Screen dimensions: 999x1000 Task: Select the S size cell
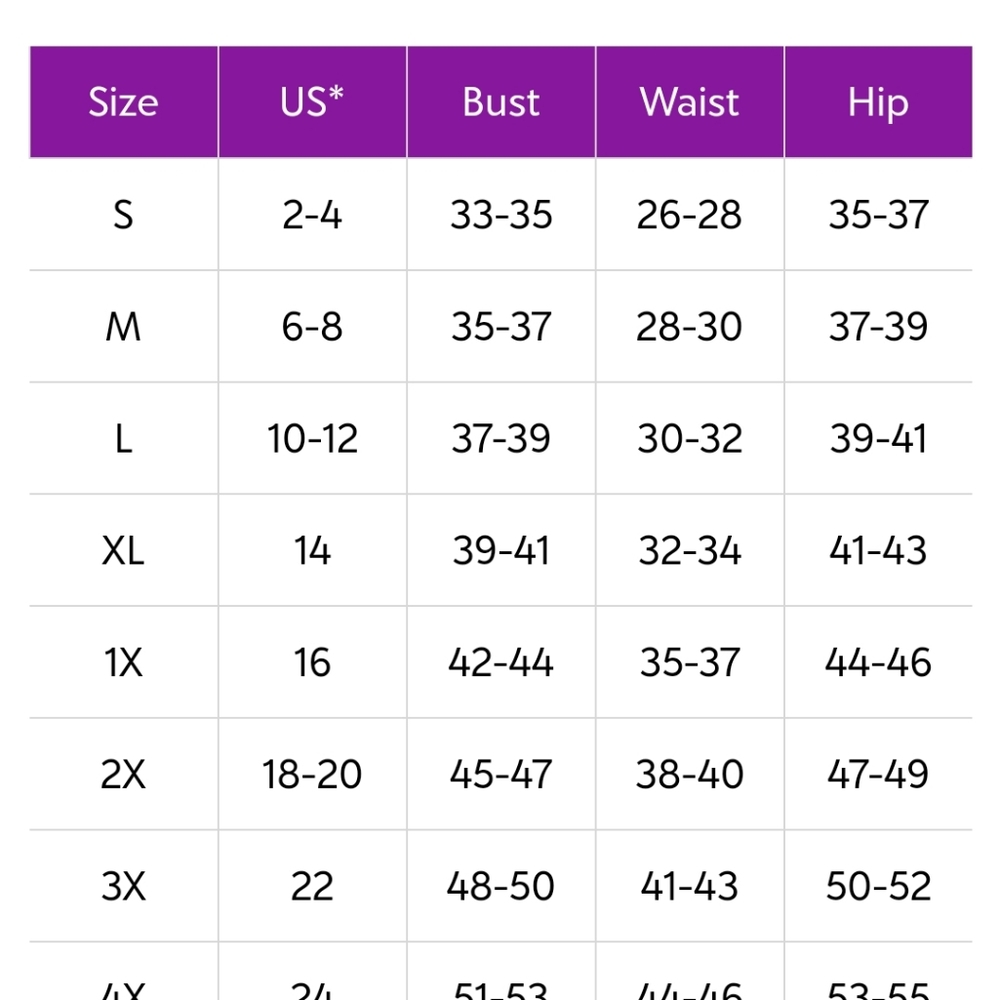click(x=123, y=214)
